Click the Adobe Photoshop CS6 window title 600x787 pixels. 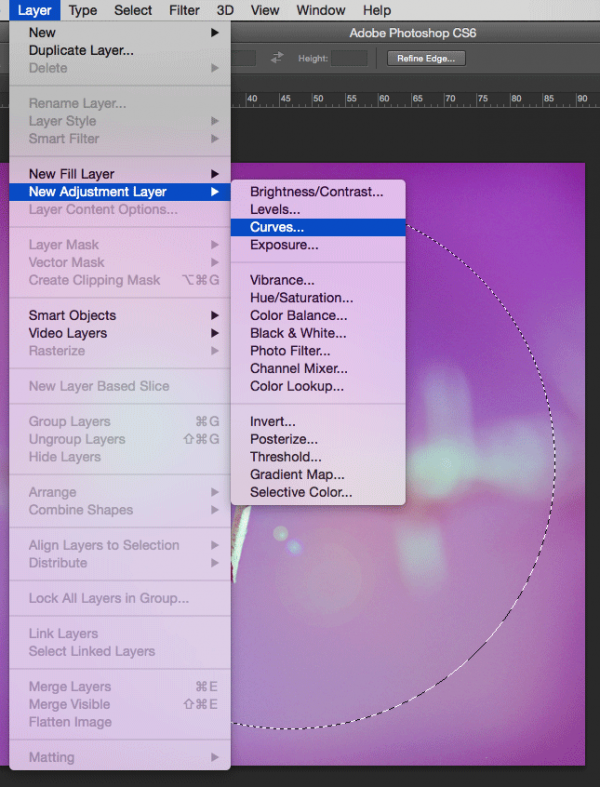click(x=413, y=33)
